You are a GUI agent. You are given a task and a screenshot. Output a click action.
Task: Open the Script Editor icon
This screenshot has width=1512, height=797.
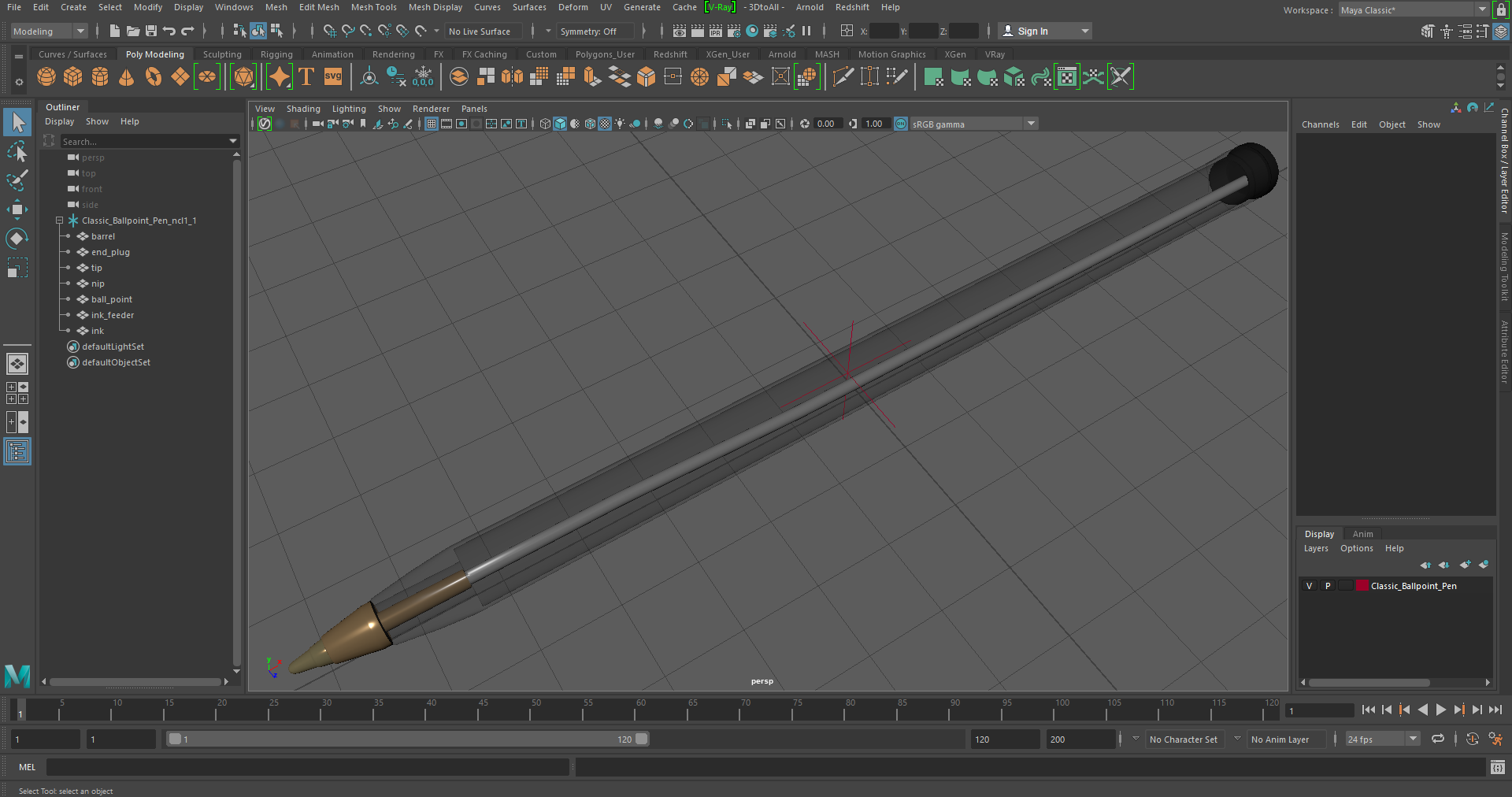pyautogui.click(x=1498, y=767)
